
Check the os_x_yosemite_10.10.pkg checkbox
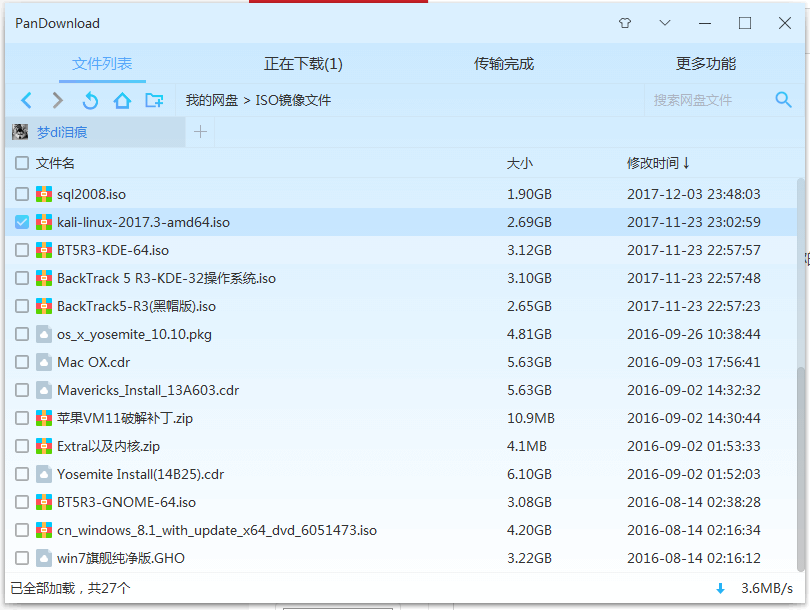[22, 334]
